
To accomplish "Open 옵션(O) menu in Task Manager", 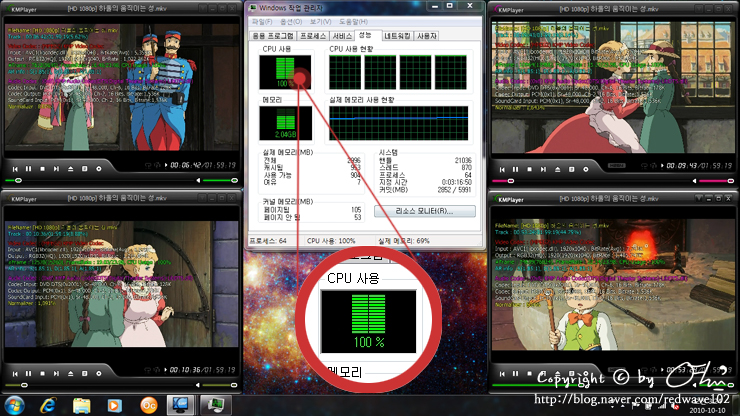I will point(291,22).
